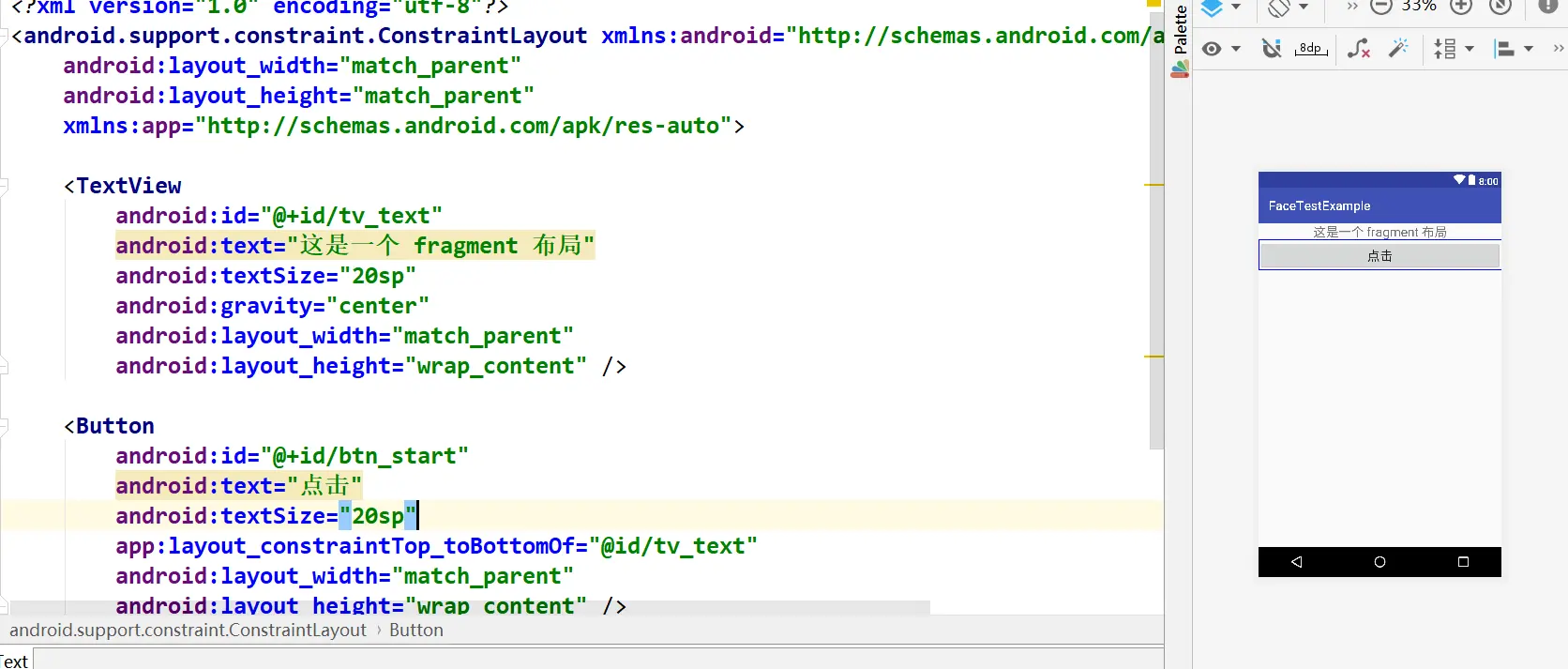
Task: Click the android:gravity="center" line
Action: click(272, 306)
